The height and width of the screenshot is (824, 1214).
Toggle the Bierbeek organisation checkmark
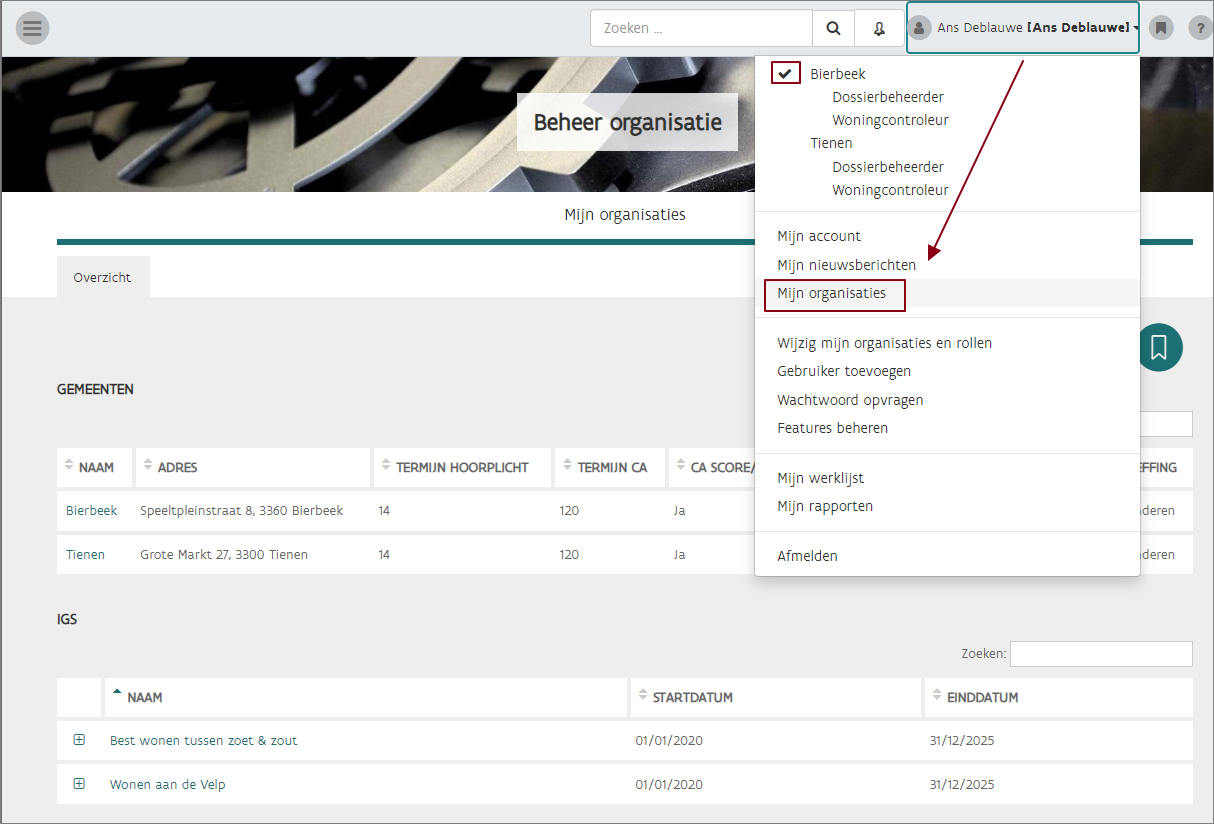pyautogui.click(x=786, y=73)
